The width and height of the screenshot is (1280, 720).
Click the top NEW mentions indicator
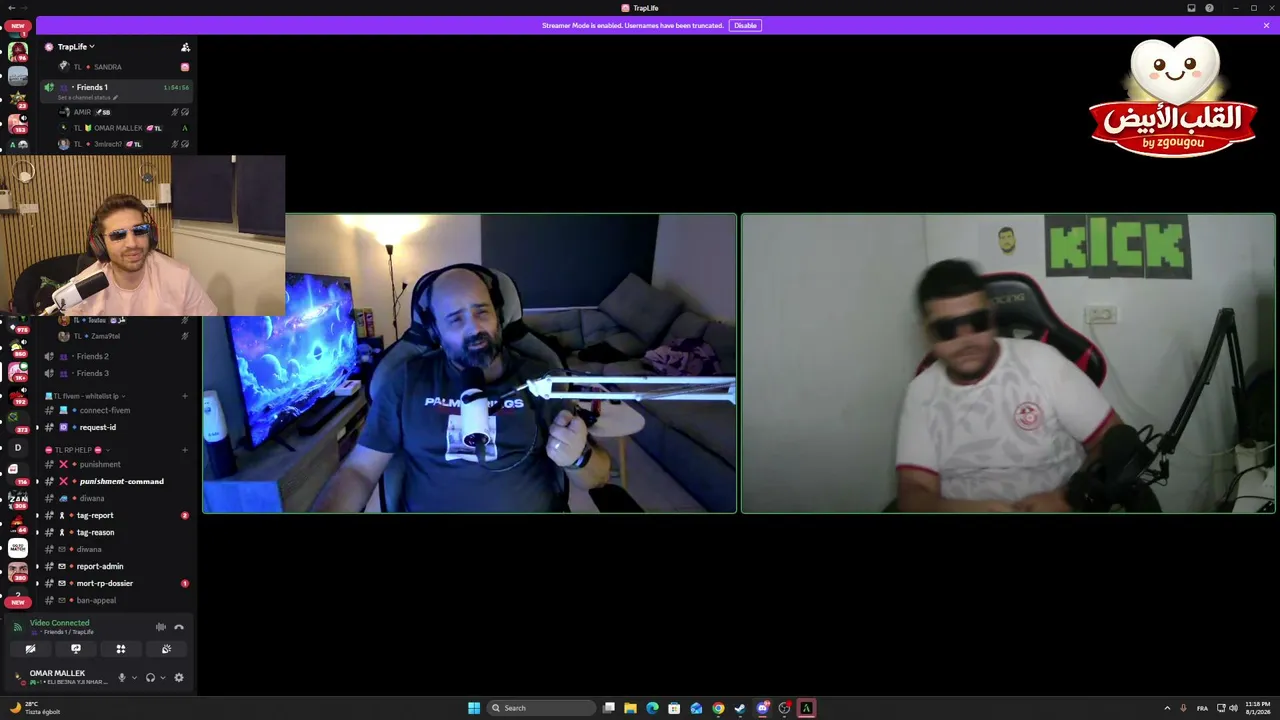pos(18,26)
